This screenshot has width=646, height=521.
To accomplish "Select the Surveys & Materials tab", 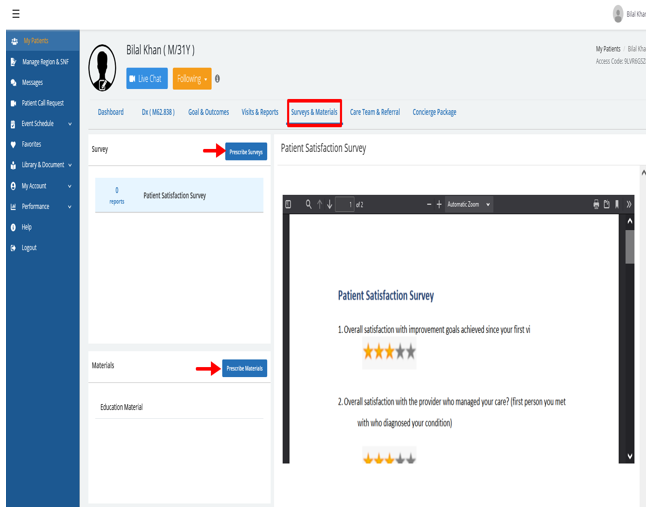I will [314, 112].
